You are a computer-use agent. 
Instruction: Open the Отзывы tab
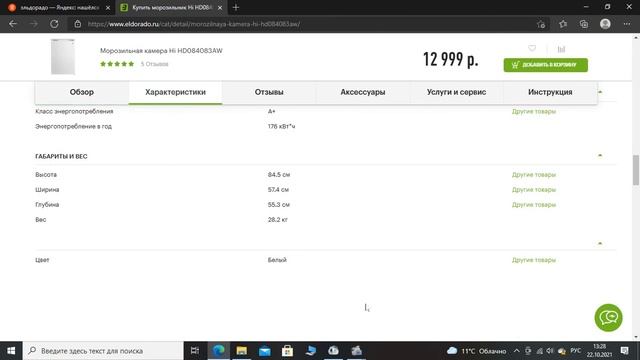tap(269, 92)
